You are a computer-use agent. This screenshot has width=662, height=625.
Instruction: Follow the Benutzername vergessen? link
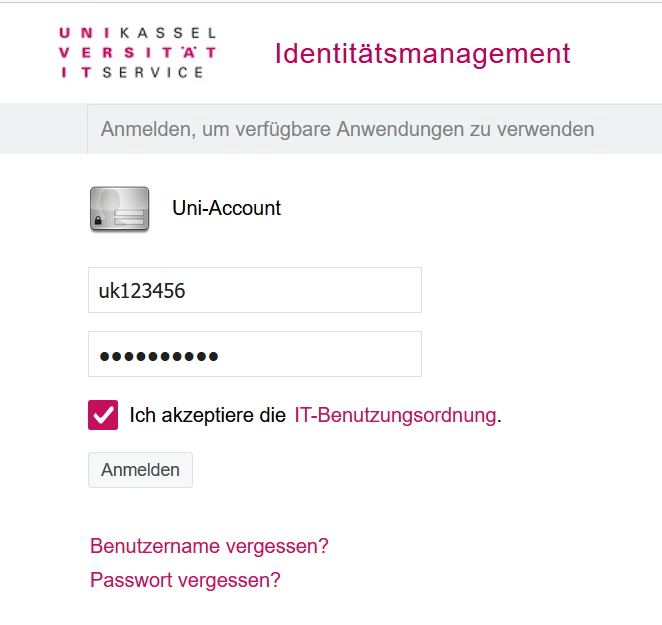click(x=209, y=546)
